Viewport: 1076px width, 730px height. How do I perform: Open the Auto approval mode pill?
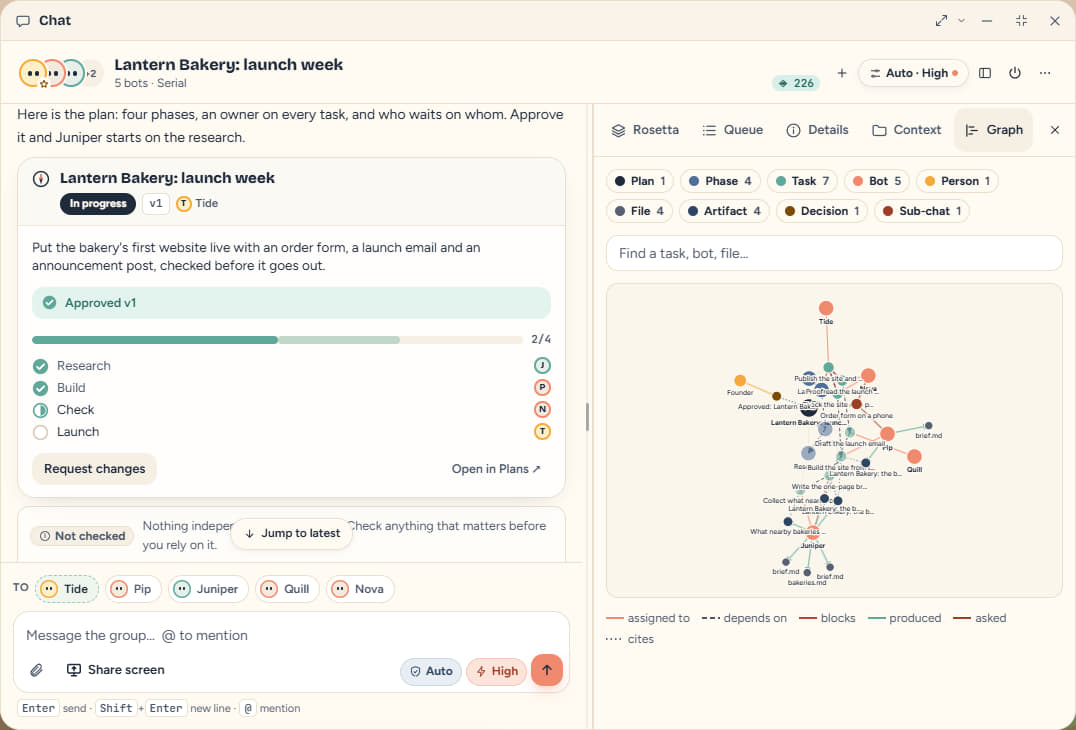(431, 672)
